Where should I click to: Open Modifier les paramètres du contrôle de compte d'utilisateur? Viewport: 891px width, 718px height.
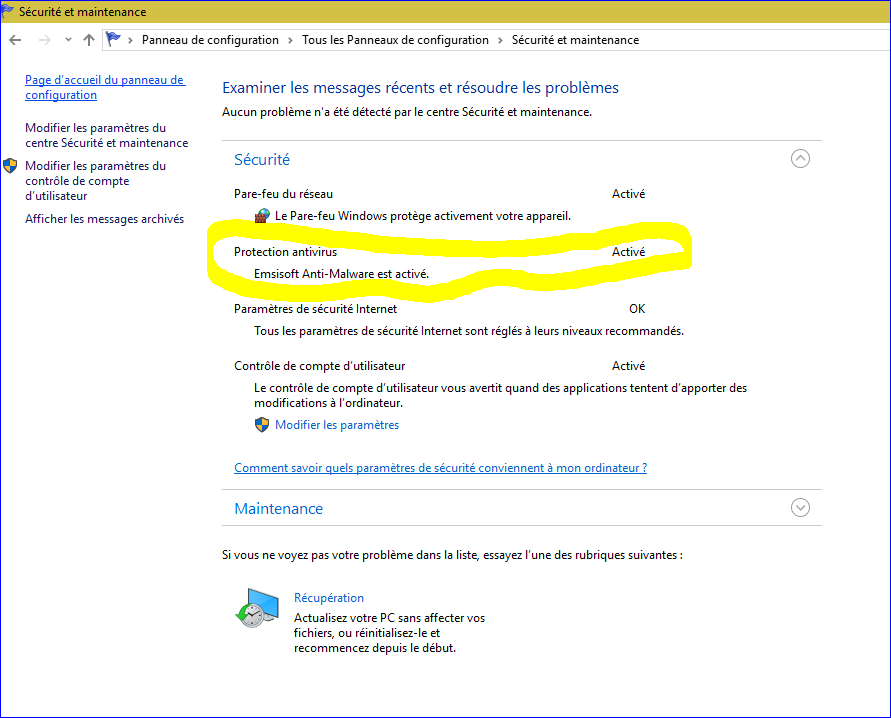[x=95, y=181]
